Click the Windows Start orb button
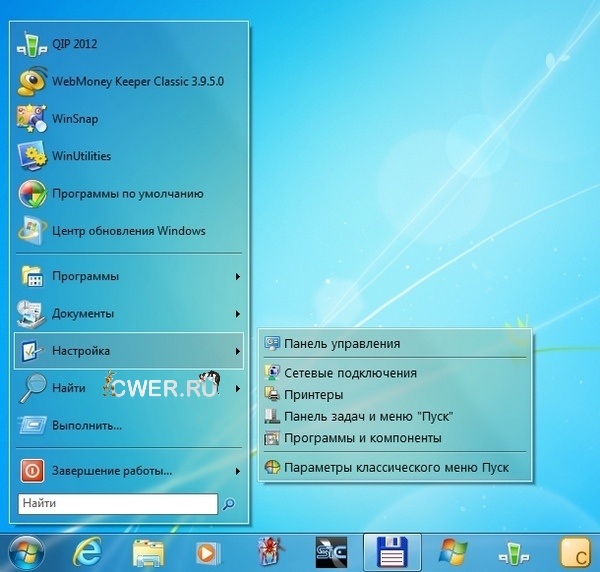 click(27, 551)
